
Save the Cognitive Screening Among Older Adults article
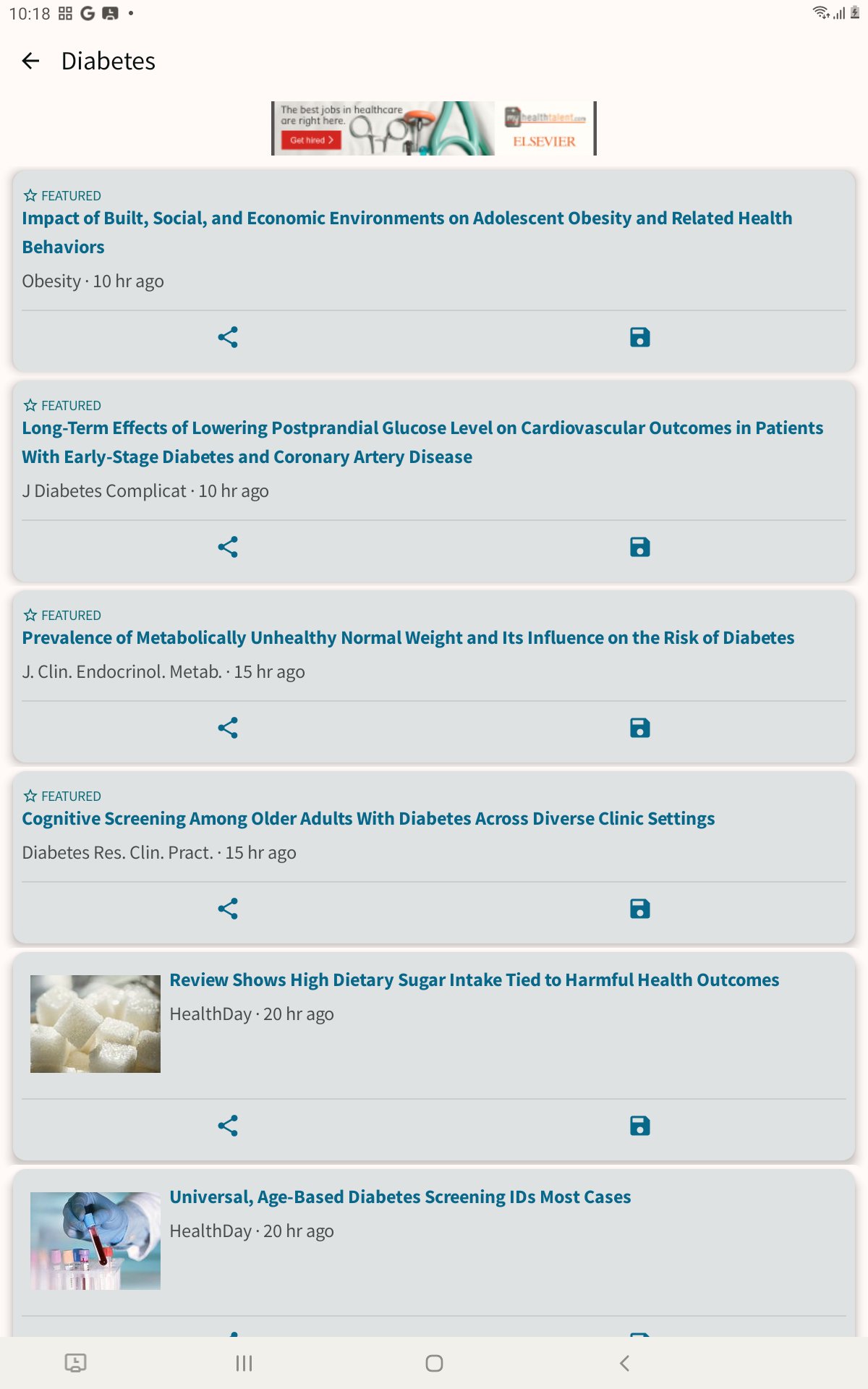pos(640,909)
